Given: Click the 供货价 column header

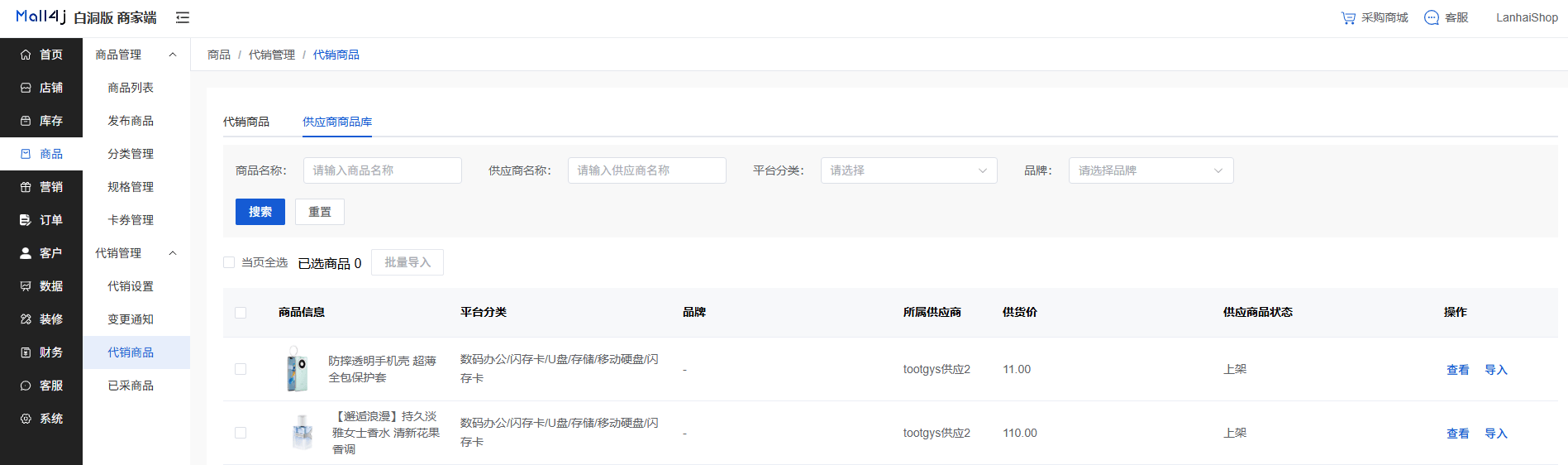Looking at the screenshot, I should tap(1020, 312).
